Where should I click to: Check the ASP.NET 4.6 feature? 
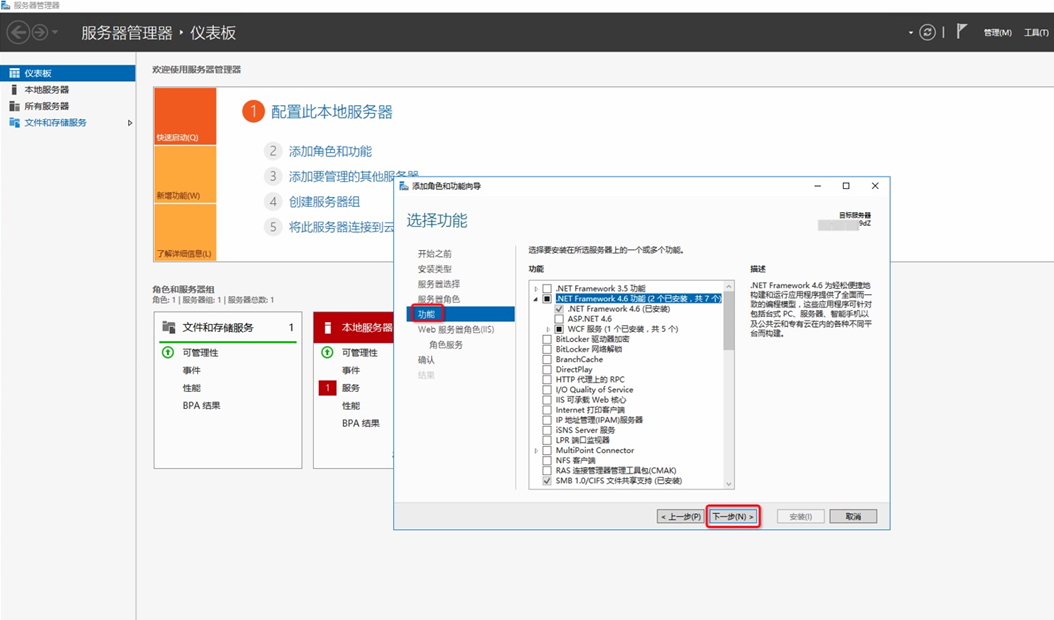(x=559, y=319)
